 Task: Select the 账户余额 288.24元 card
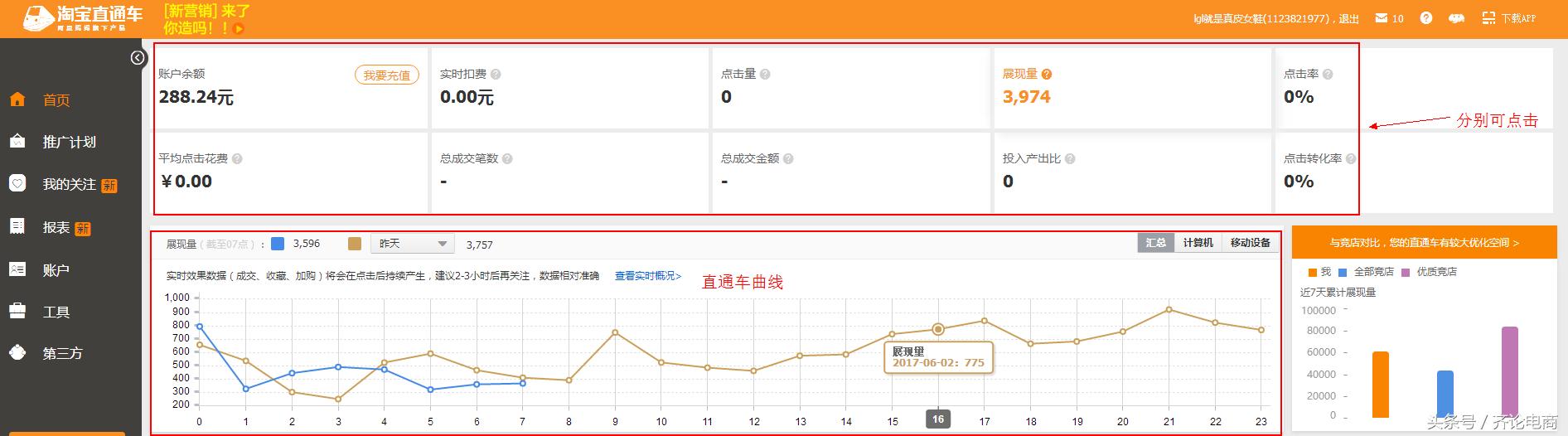[x=290, y=88]
